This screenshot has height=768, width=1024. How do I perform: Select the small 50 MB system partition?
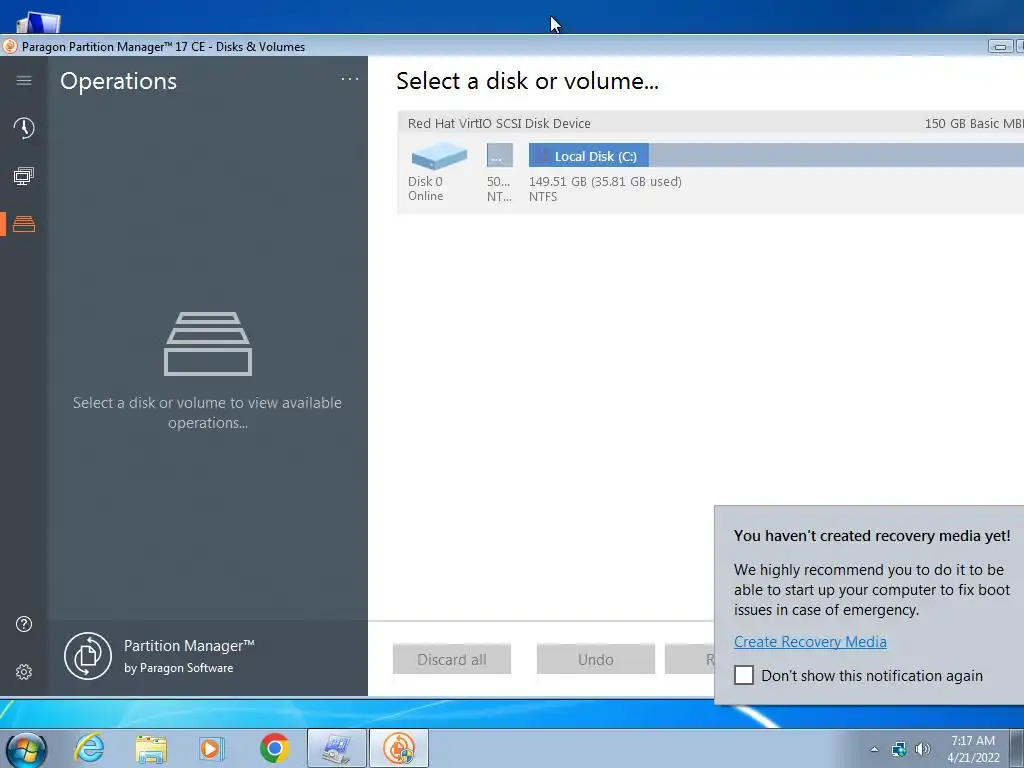(500, 155)
